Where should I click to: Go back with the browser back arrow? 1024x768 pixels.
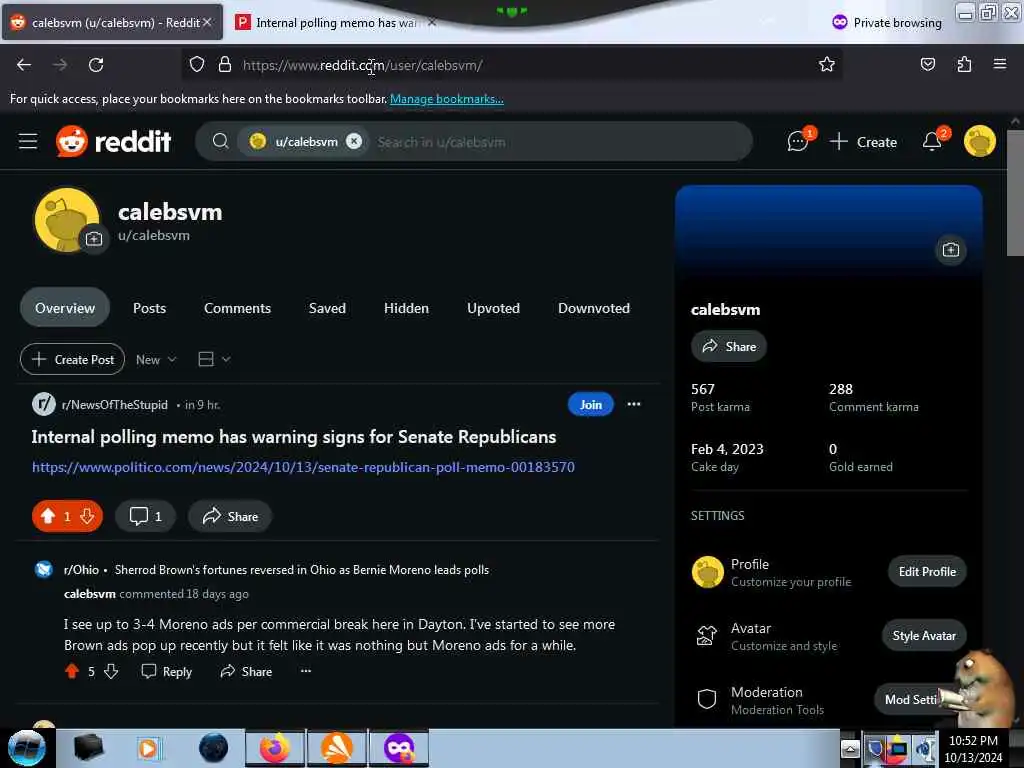pyautogui.click(x=24, y=65)
